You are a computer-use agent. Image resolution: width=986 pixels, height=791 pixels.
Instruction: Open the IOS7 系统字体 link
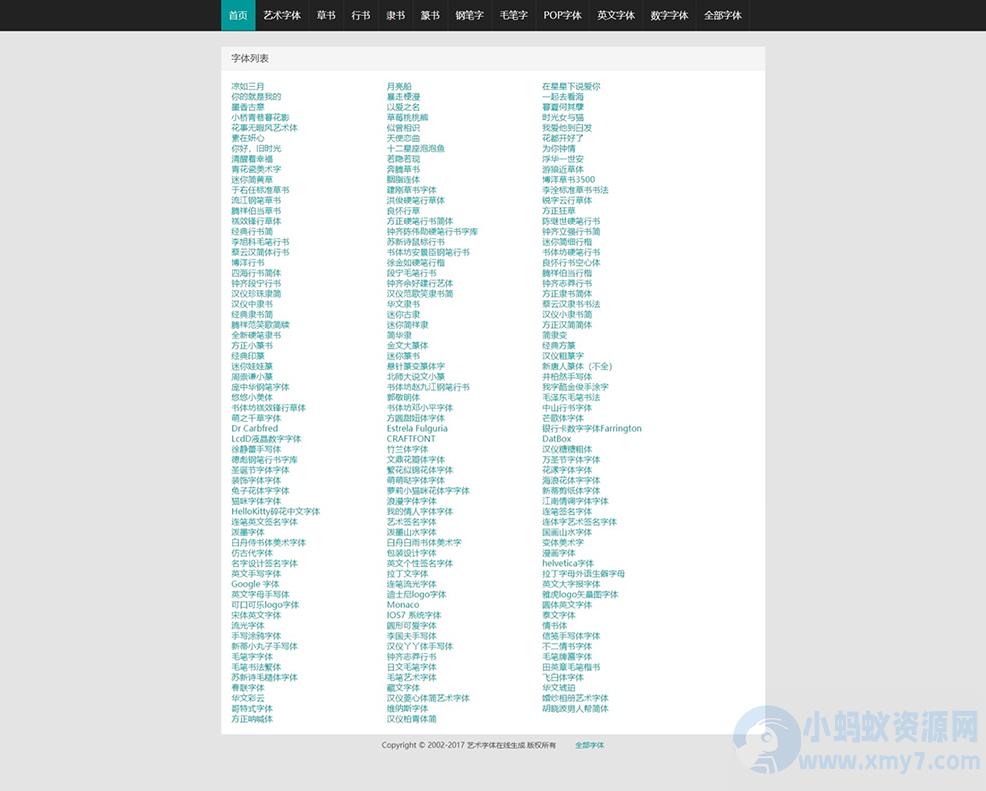click(414, 616)
